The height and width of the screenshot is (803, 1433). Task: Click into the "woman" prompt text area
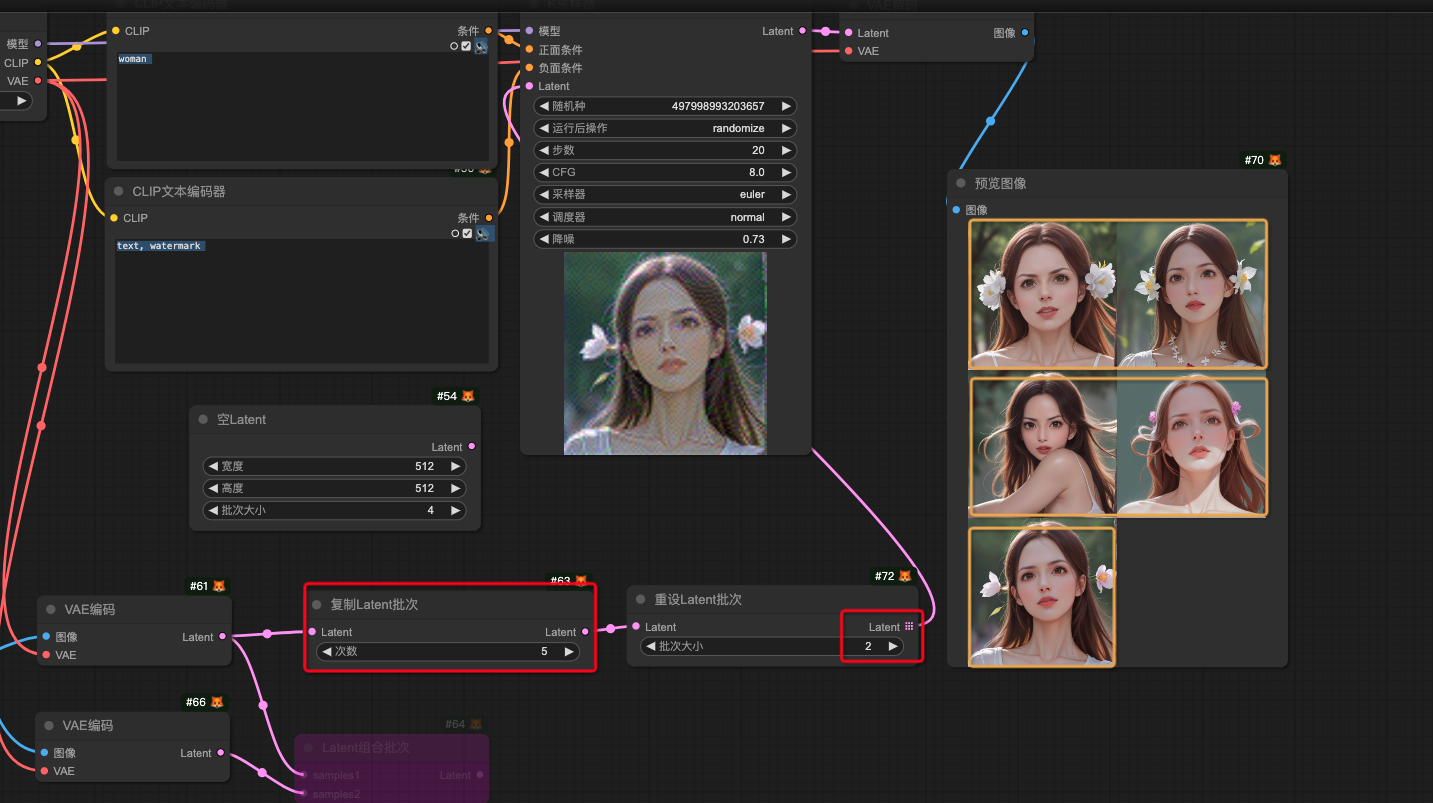click(x=303, y=107)
